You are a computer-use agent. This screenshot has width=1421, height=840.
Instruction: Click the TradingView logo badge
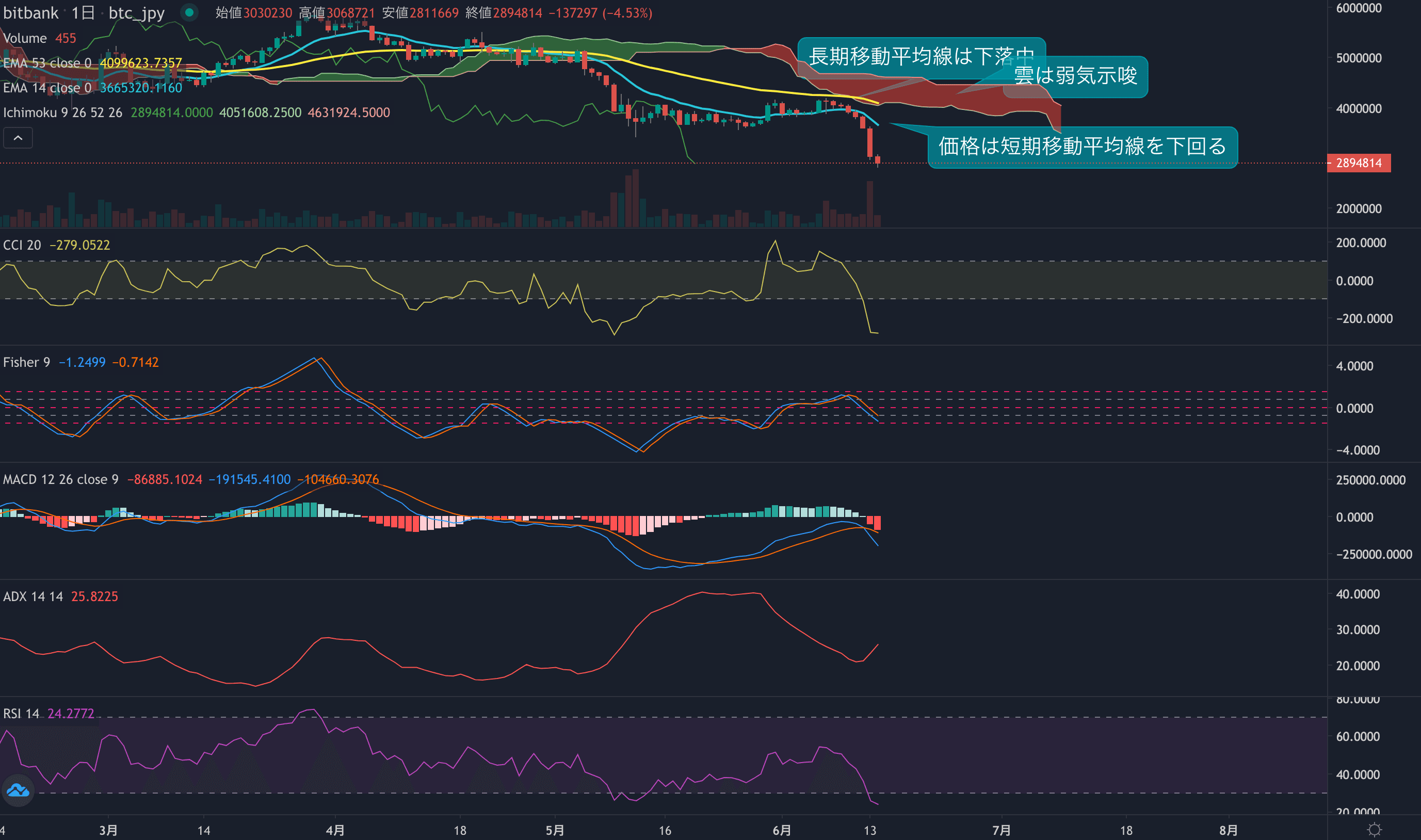18,790
